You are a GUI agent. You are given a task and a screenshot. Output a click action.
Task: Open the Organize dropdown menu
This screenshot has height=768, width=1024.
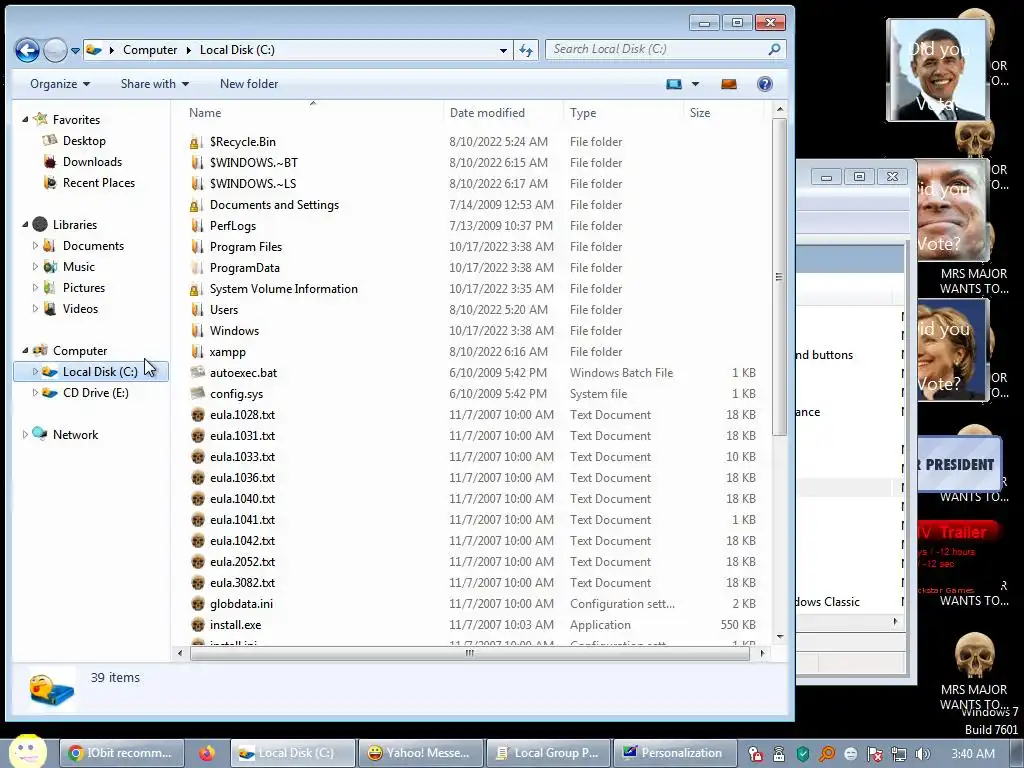click(59, 84)
